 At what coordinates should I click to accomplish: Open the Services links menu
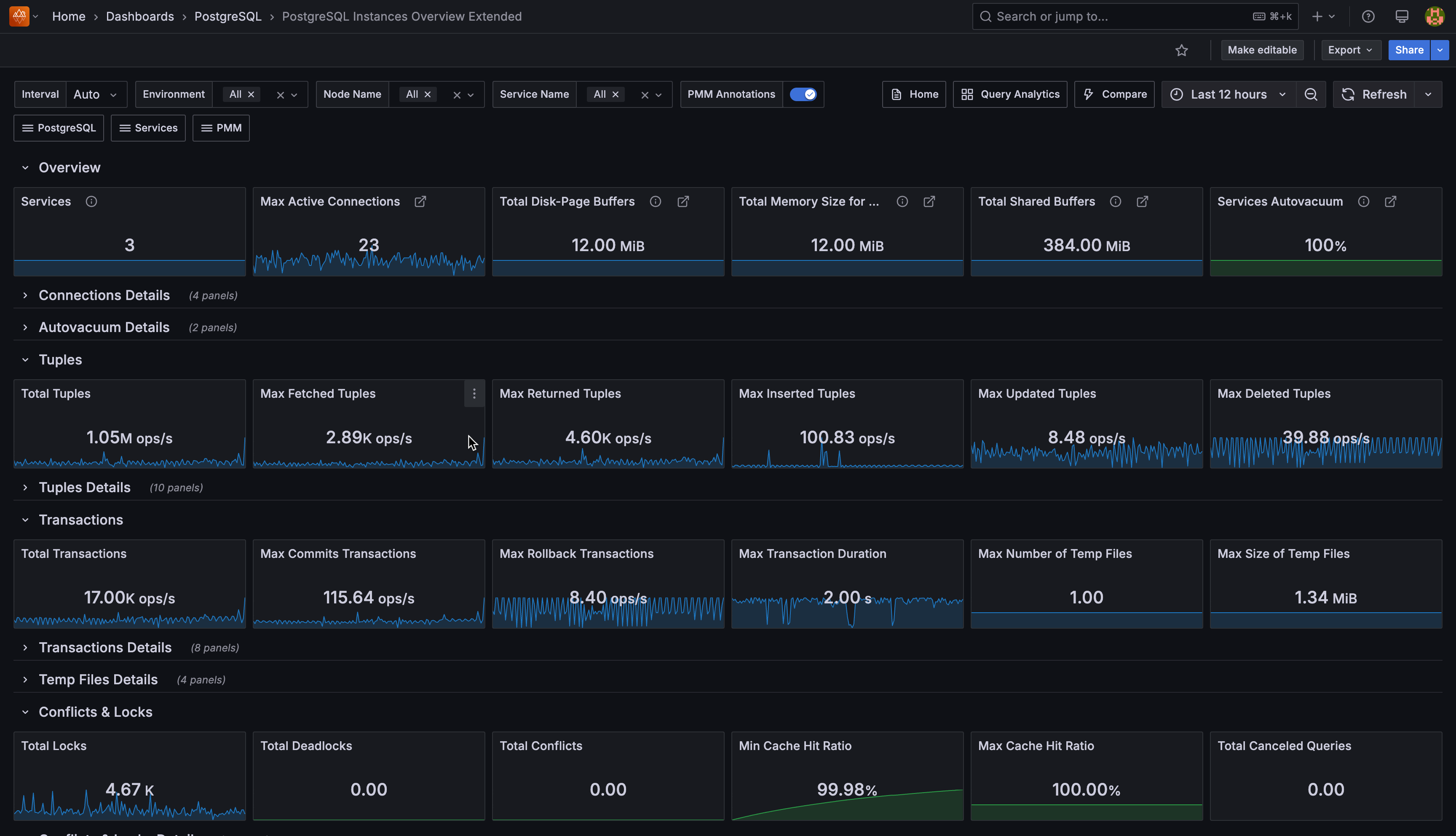tap(148, 128)
